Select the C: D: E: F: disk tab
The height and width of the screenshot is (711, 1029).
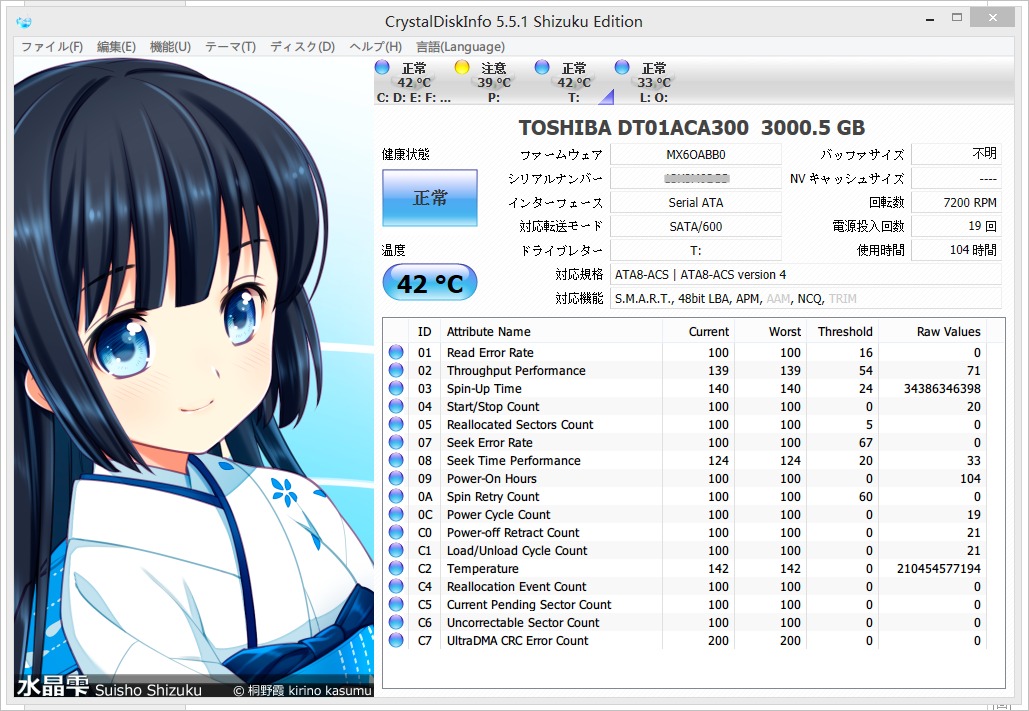pos(413,82)
